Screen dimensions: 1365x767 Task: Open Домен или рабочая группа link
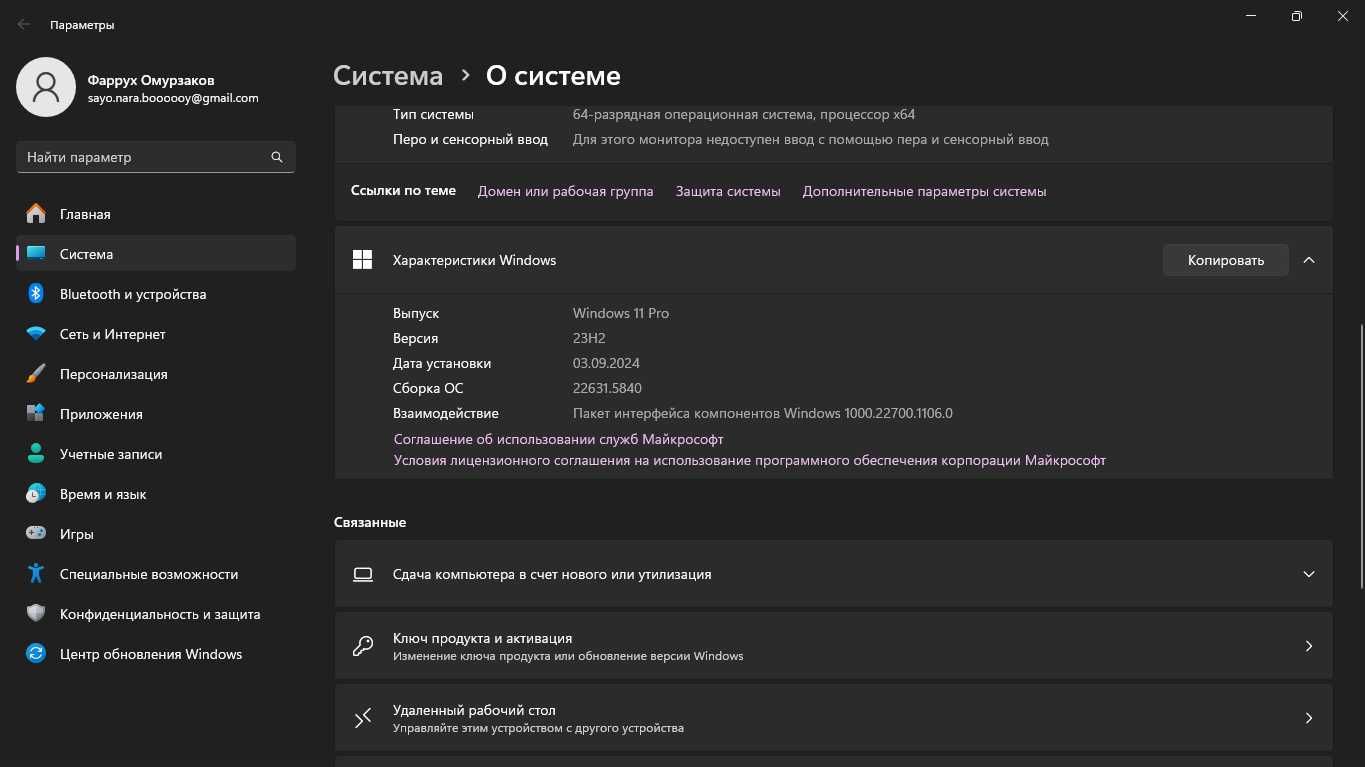pyautogui.click(x=565, y=191)
